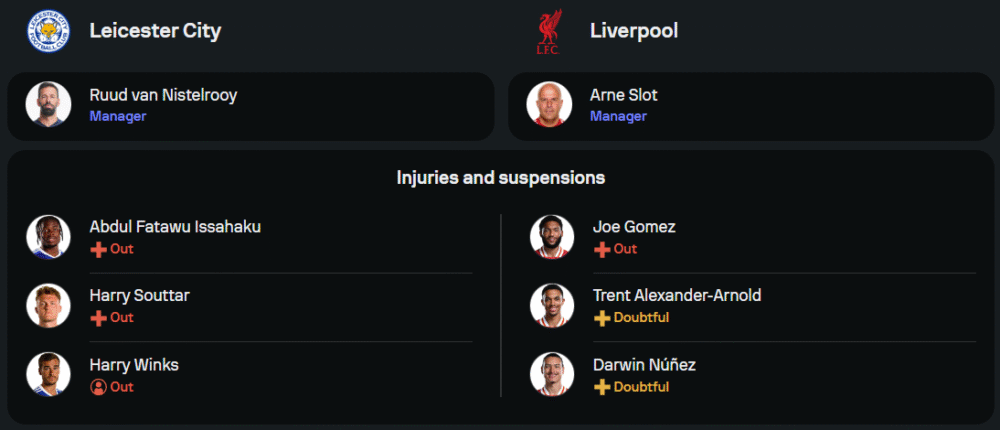Click the injury cross under Abdul Fatawu Issahaku

coord(98,249)
